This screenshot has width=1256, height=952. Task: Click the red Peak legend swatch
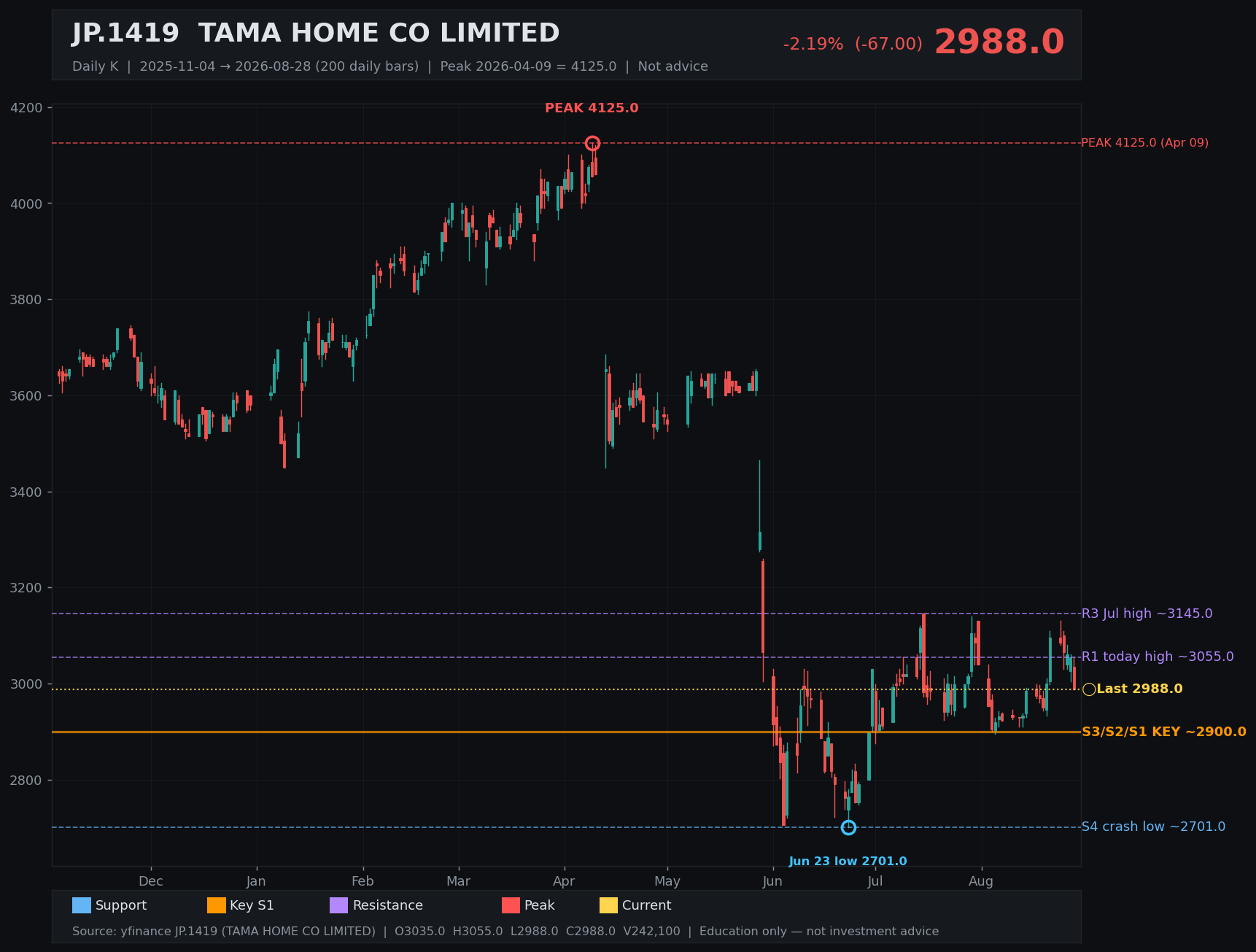pyautogui.click(x=511, y=905)
